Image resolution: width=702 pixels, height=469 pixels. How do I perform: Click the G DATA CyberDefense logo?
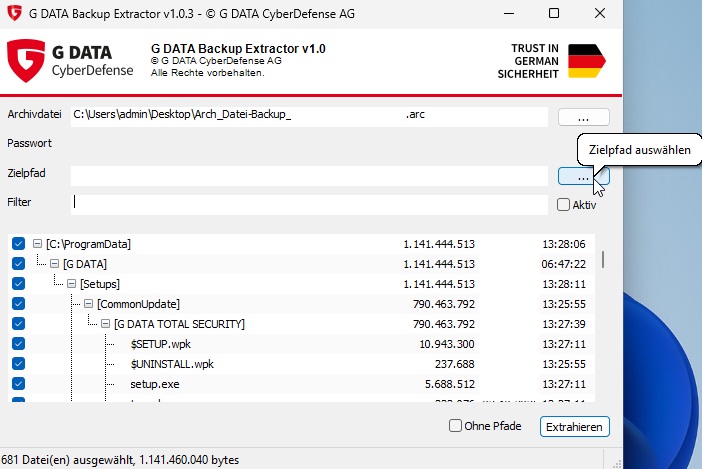(70, 61)
